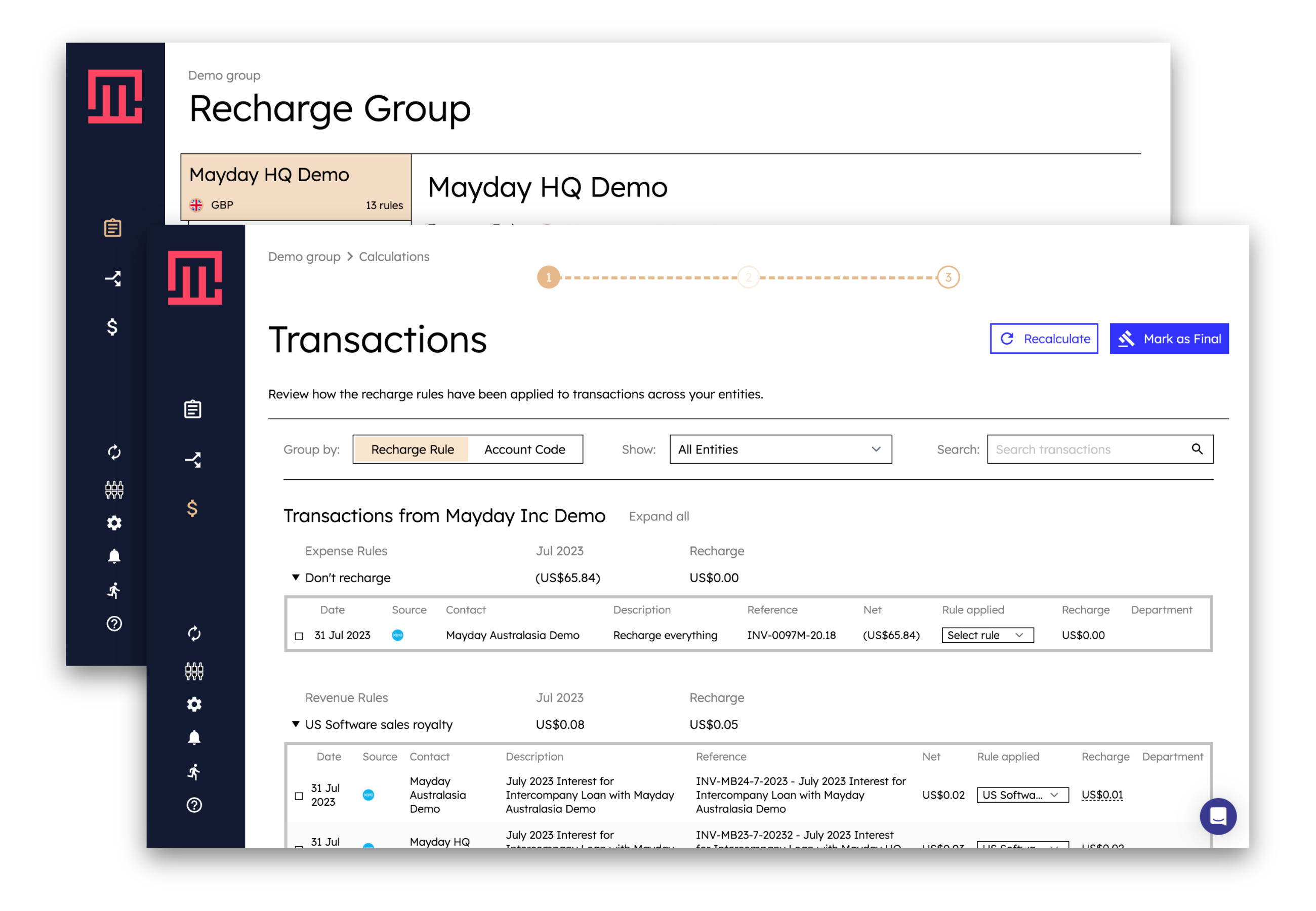Screen dimensions: 1316x911
Task: Click Mark as Final button
Action: (1169, 339)
